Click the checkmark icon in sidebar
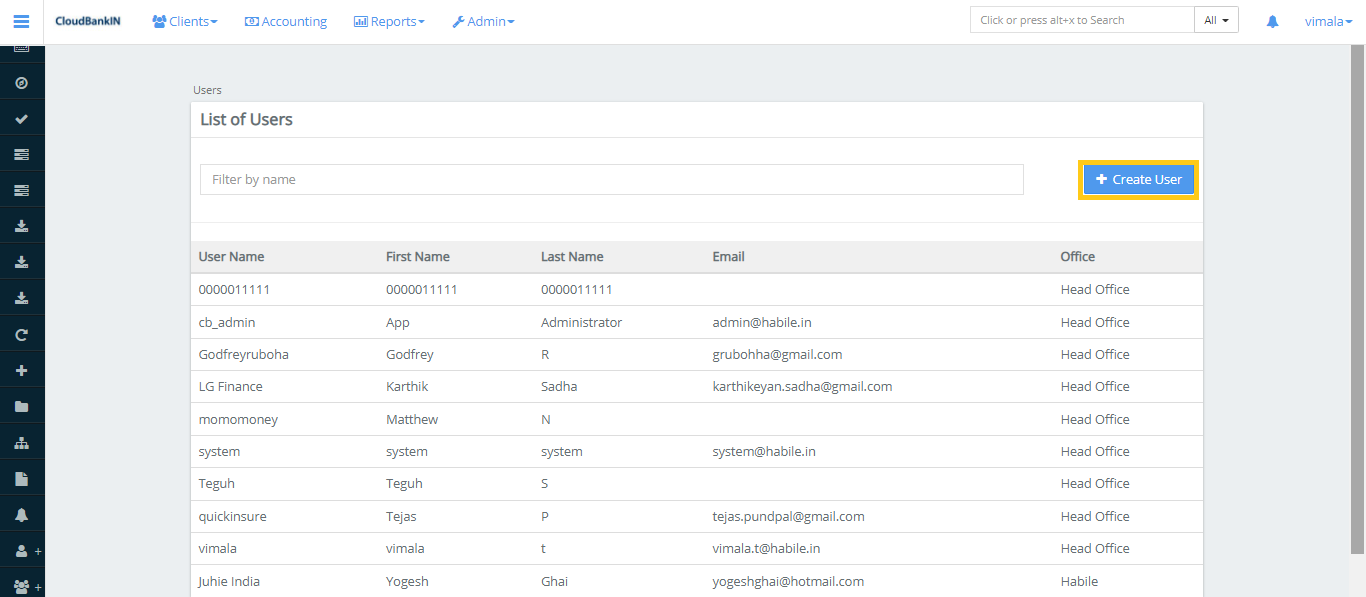1366x597 pixels. 21,119
